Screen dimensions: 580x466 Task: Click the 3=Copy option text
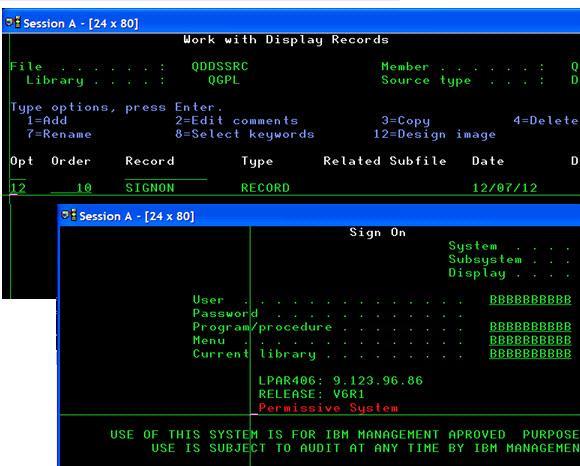pos(406,121)
